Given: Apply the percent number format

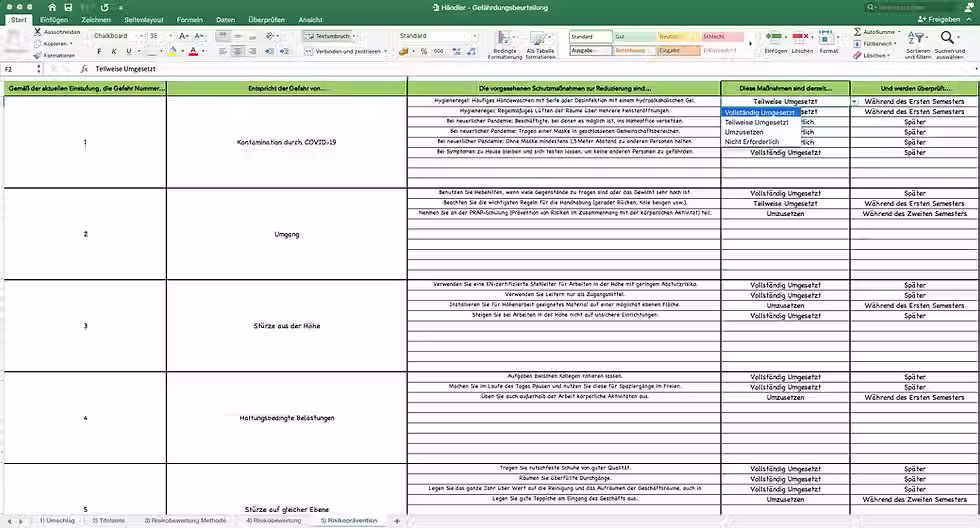Looking at the screenshot, I should (424, 51).
